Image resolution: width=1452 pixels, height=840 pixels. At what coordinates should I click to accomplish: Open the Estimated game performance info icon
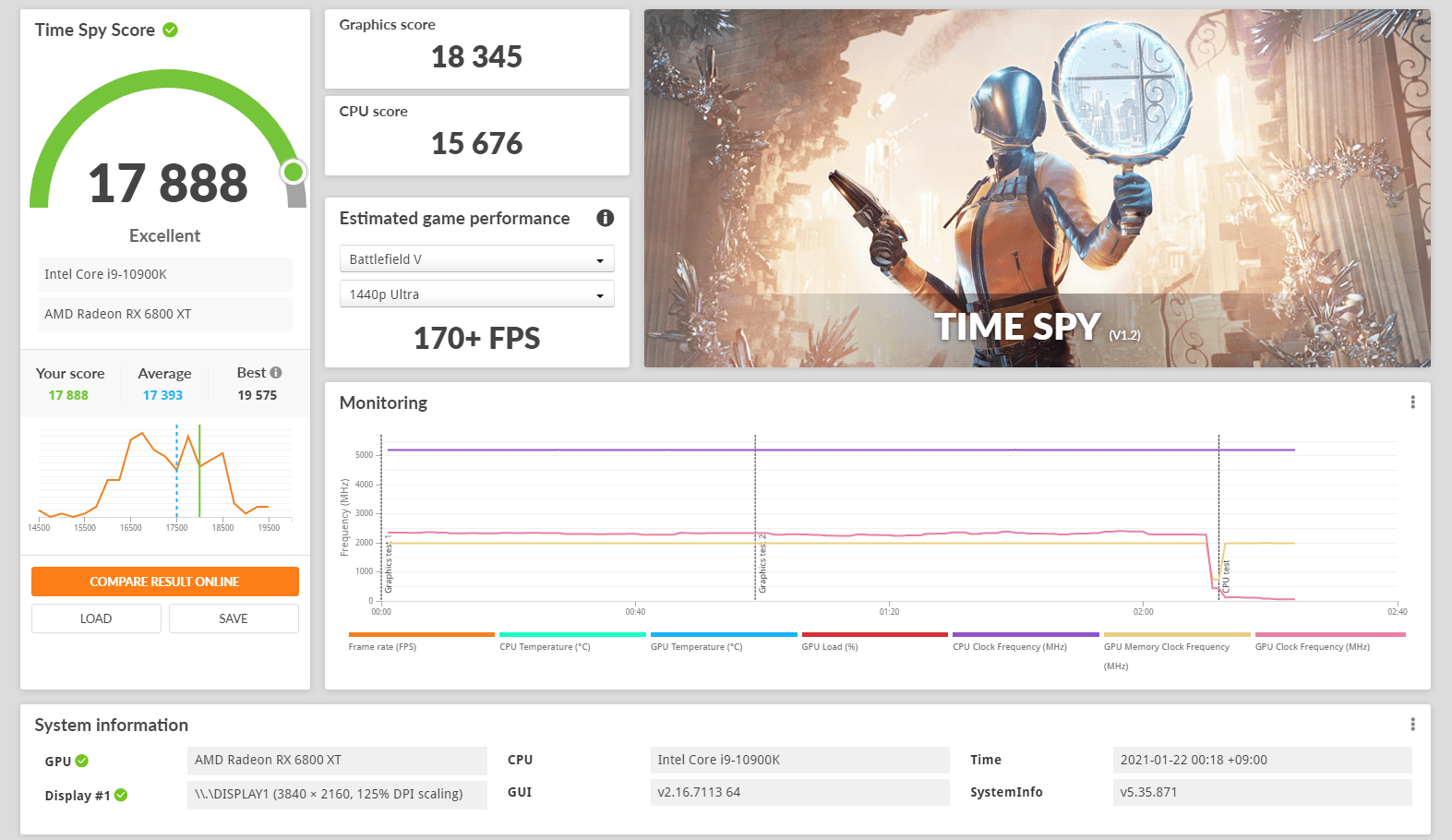coord(606,218)
